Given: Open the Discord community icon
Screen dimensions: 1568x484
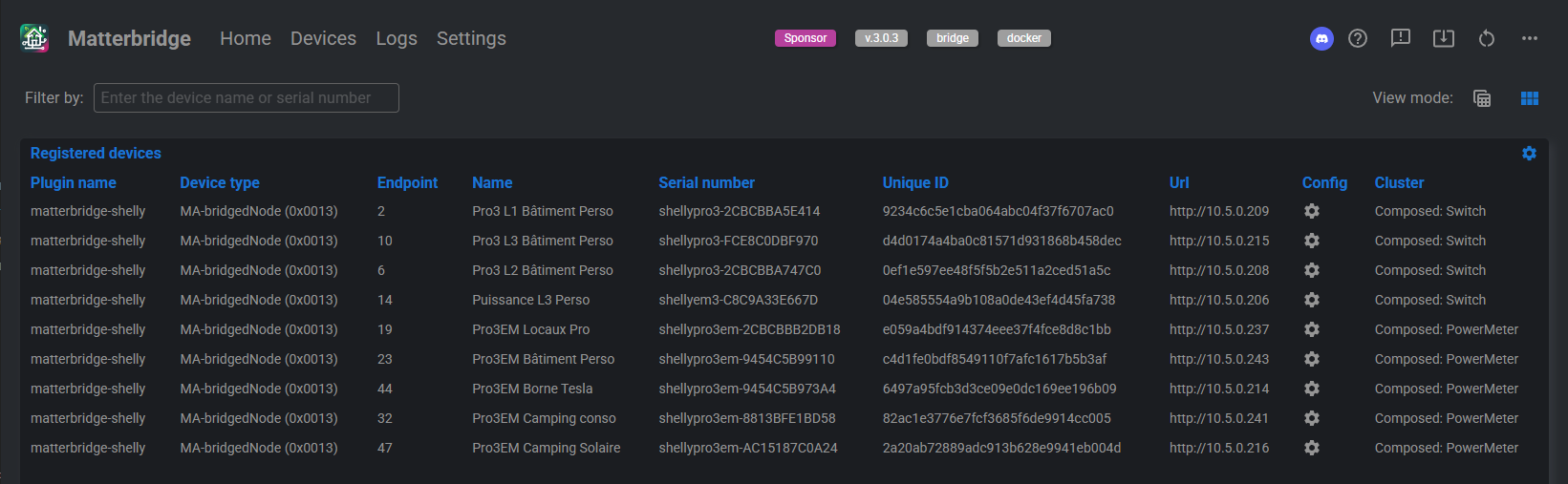Looking at the screenshot, I should pos(1321,38).
